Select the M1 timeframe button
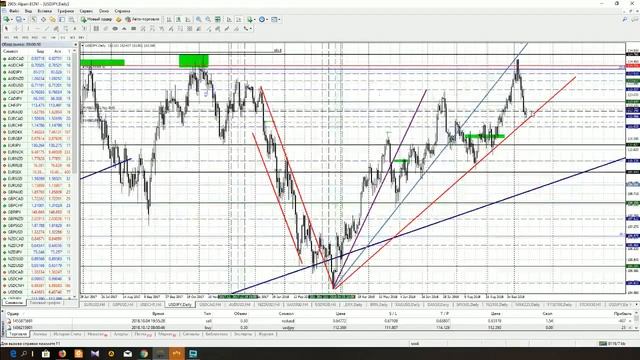Screen dimensions: 640x360 click(x=6, y=38)
